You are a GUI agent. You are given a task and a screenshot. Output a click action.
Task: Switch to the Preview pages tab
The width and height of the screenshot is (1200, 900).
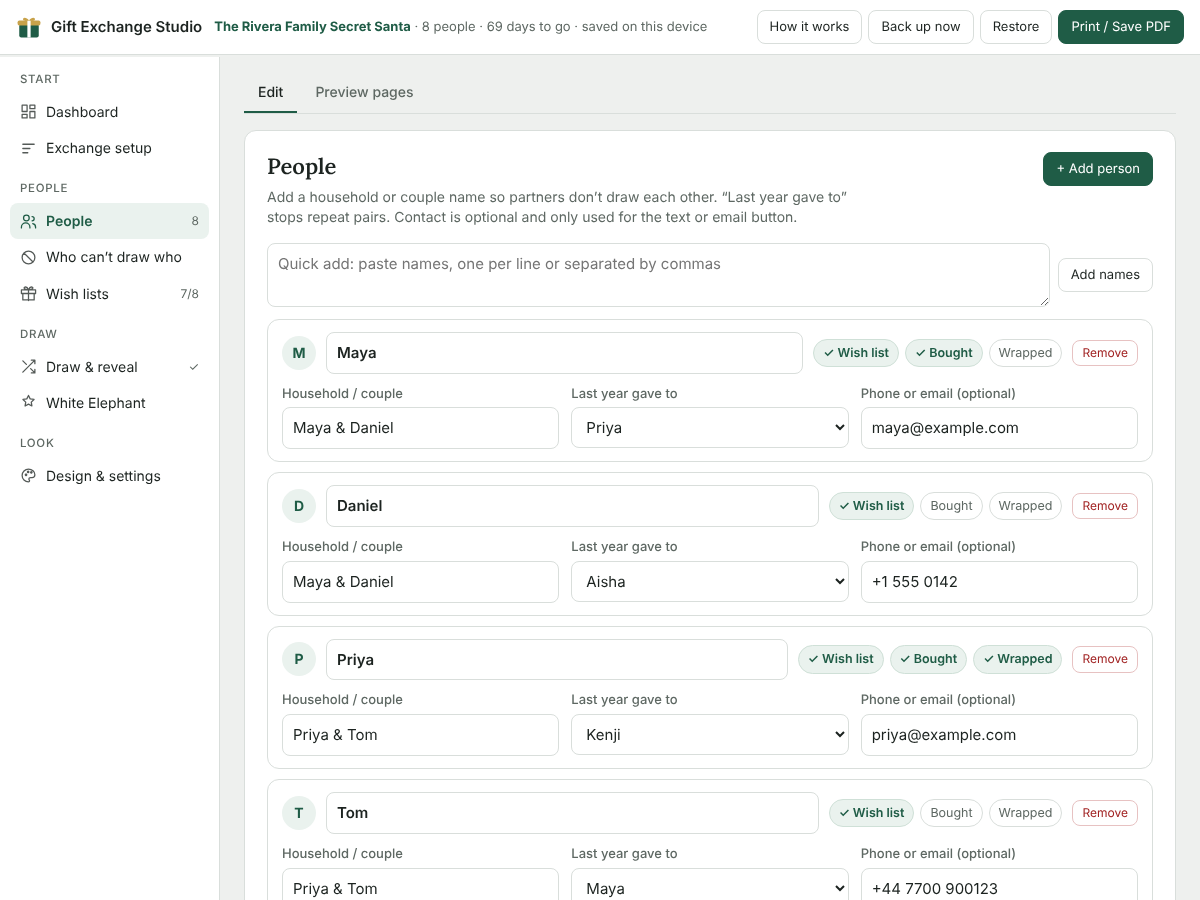(x=364, y=92)
